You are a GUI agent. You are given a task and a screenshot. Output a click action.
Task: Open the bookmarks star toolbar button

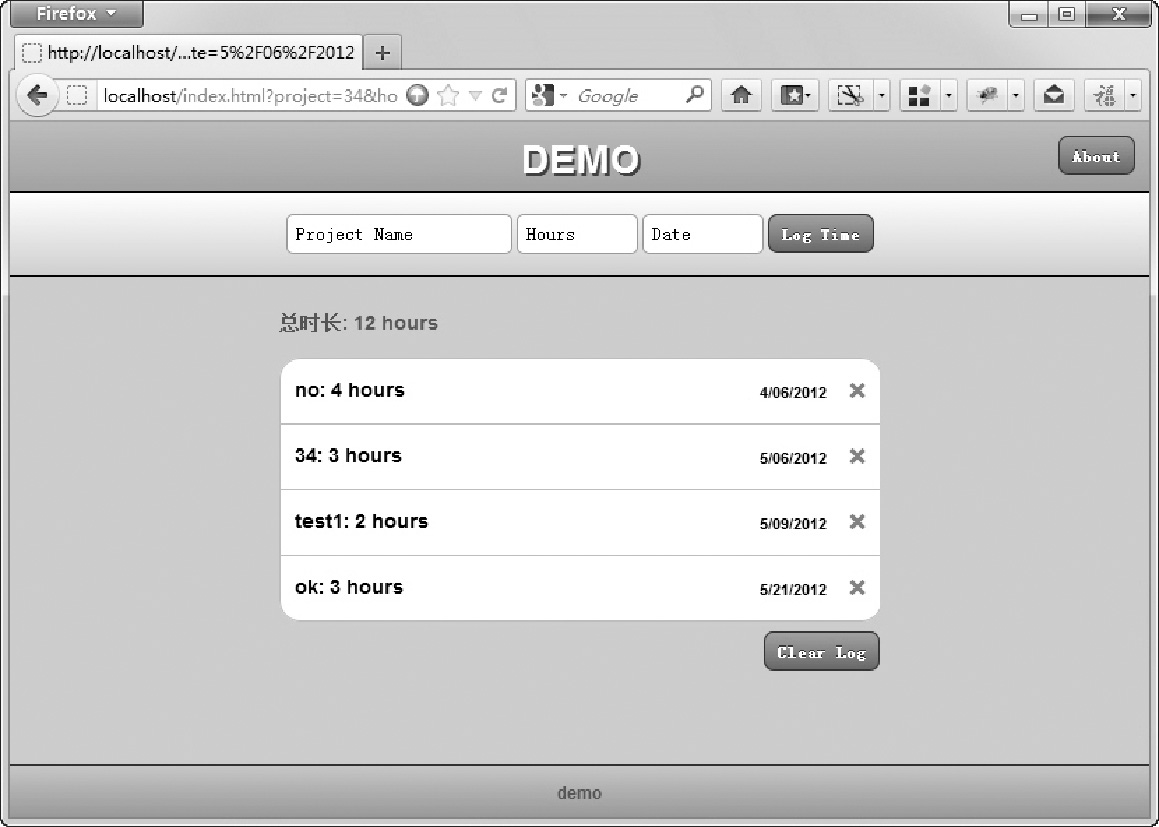coord(795,95)
